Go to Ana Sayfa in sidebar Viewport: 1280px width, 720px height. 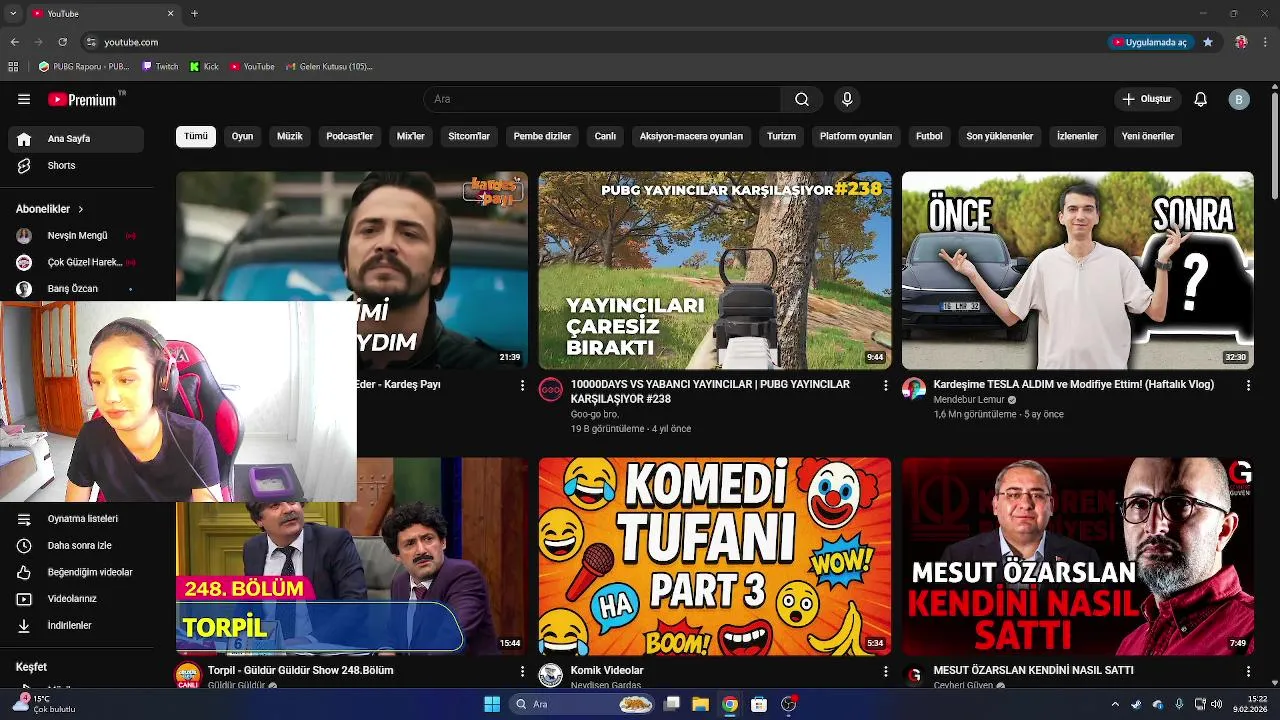click(76, 139)
